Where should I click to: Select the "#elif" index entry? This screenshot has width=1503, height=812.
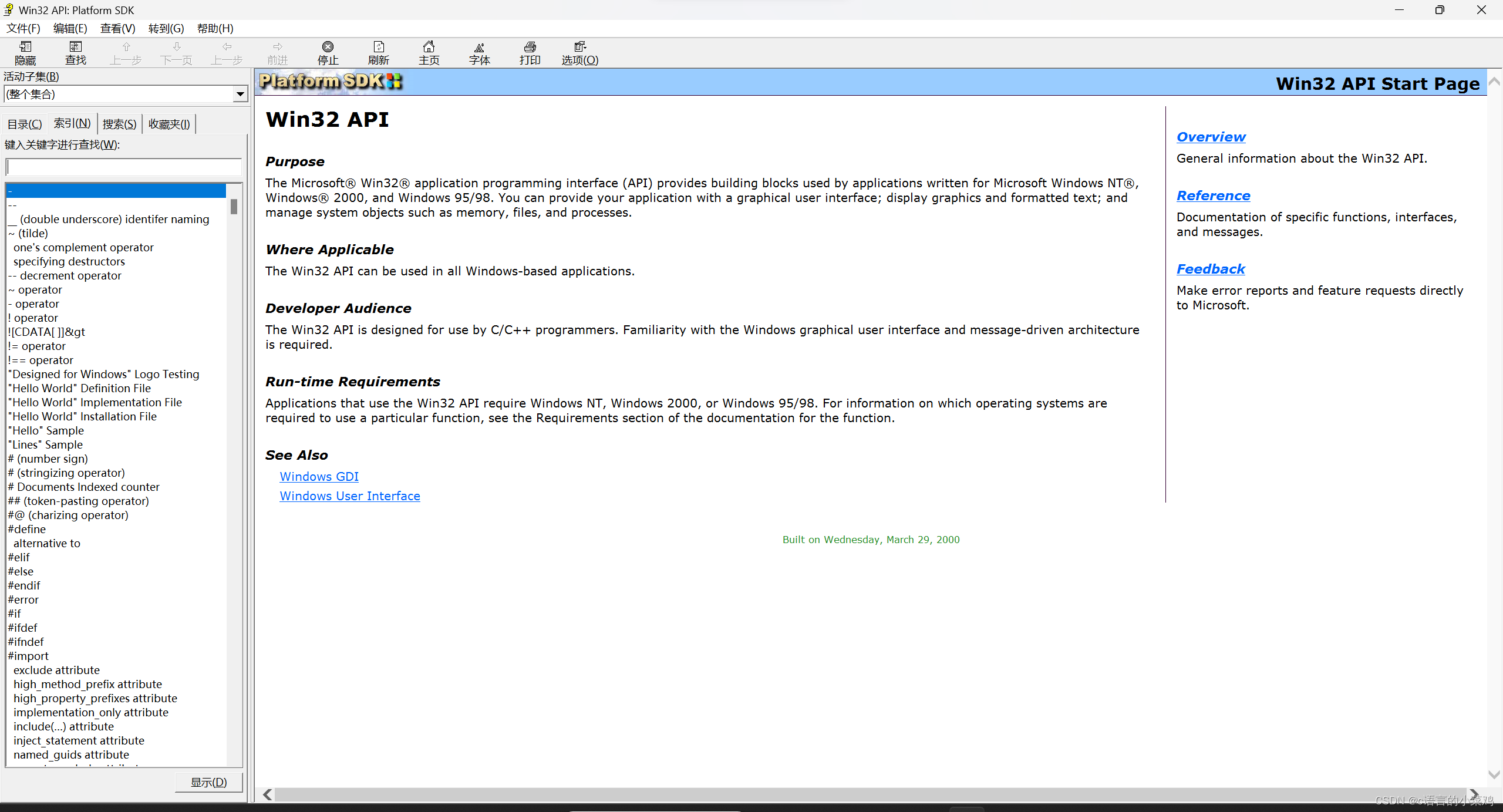[x=18, y=557]
